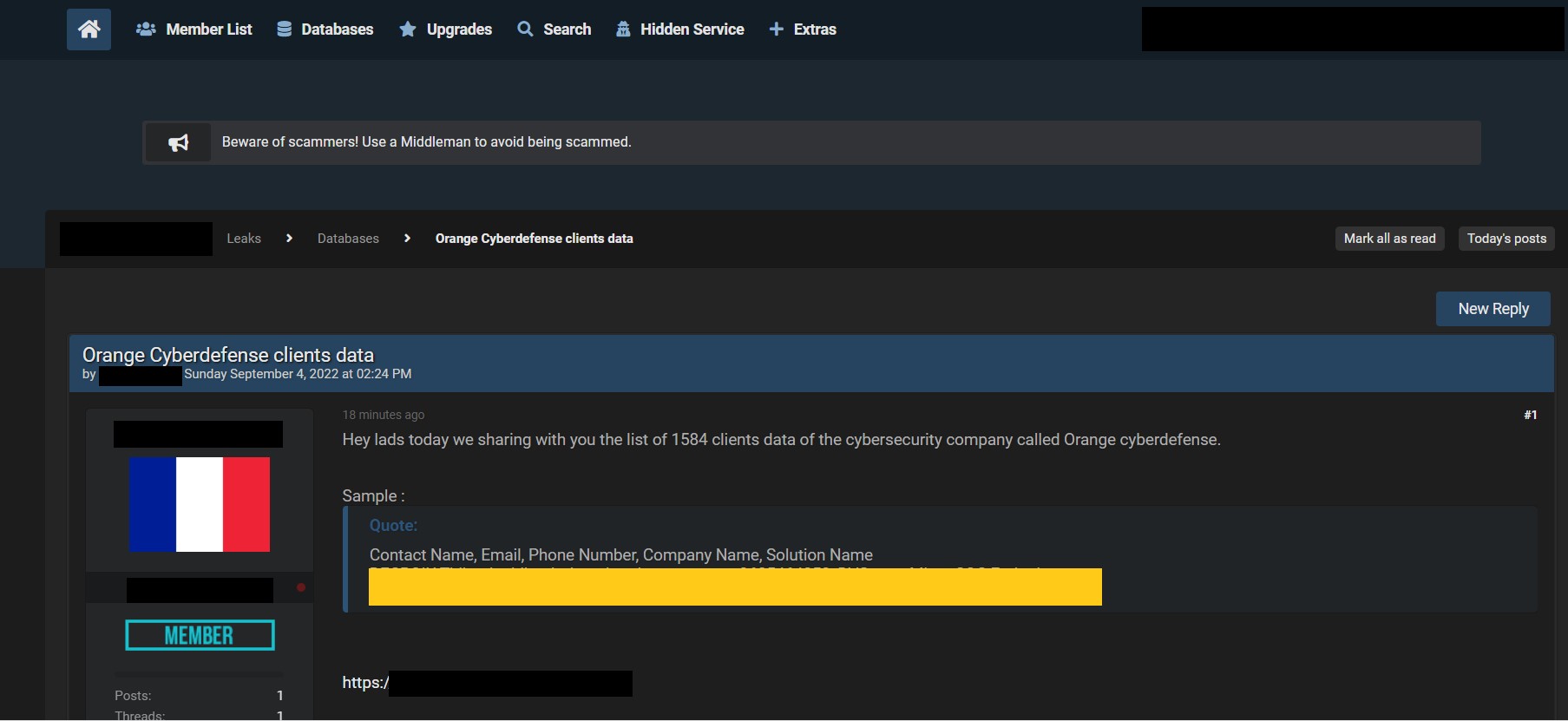Click the thread title heading
Image resolution: width=1568 pixels, height=721 pixels.
[228, 355]
